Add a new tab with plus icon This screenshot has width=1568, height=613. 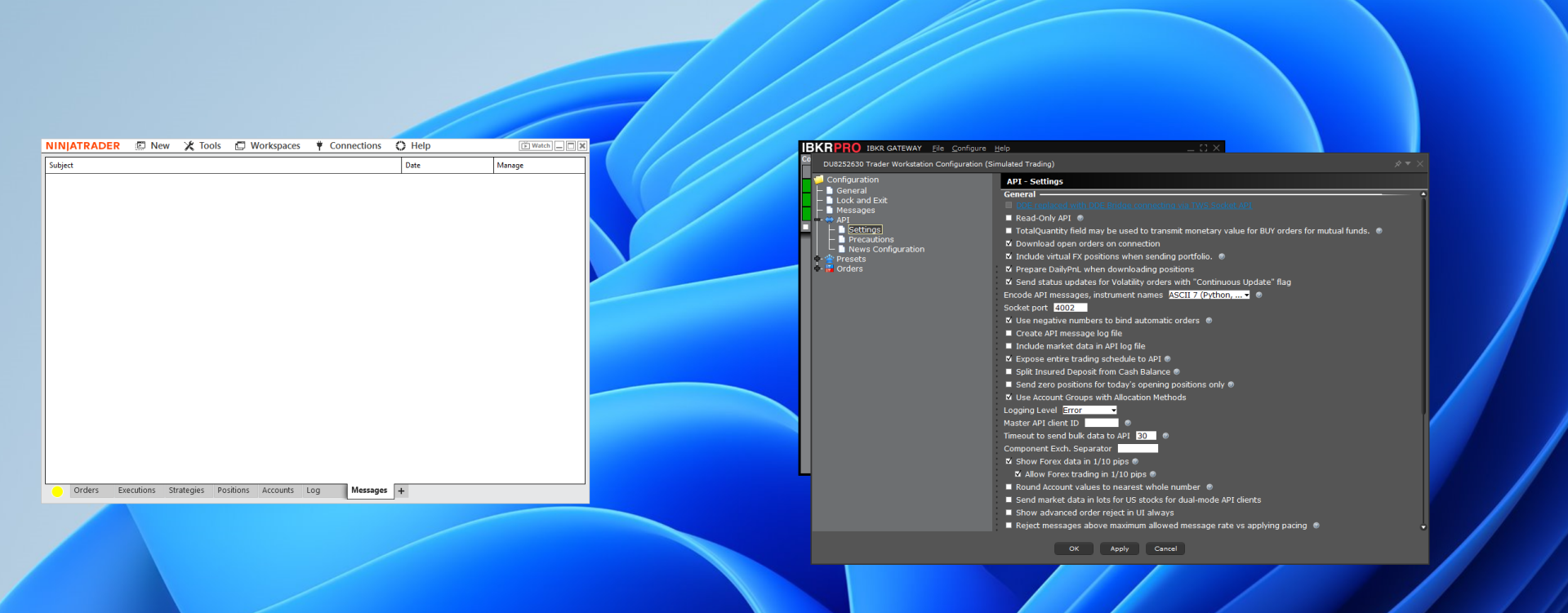pos(401,491)
